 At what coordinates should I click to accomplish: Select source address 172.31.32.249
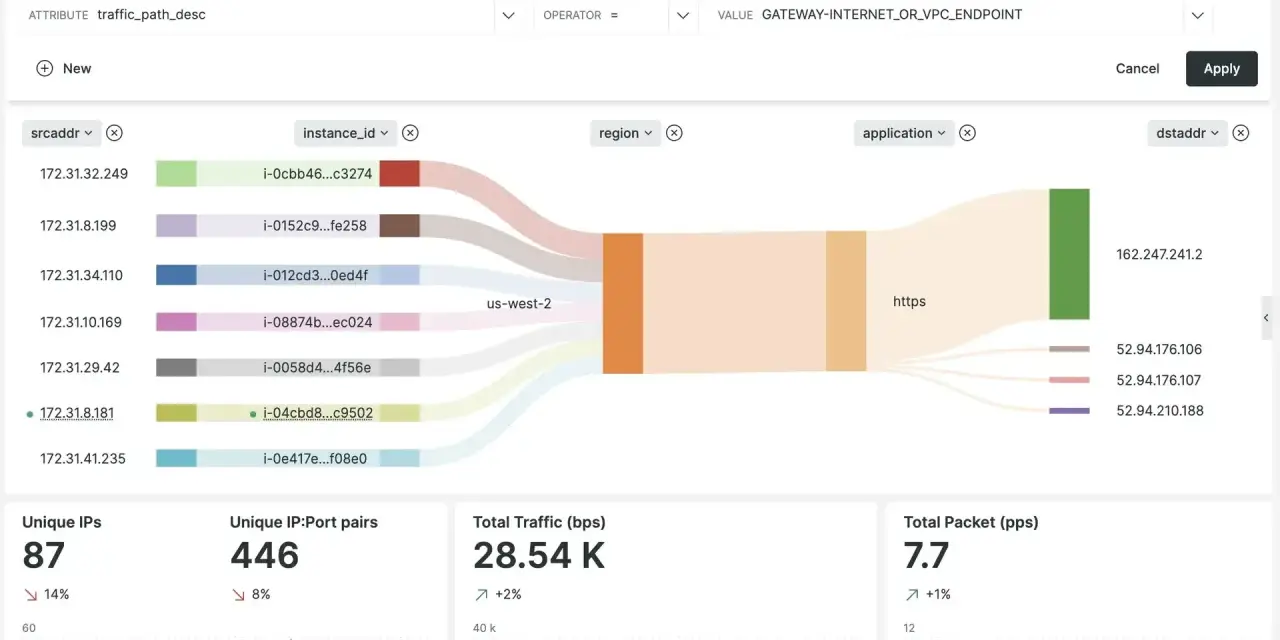[x=84, y=173]
